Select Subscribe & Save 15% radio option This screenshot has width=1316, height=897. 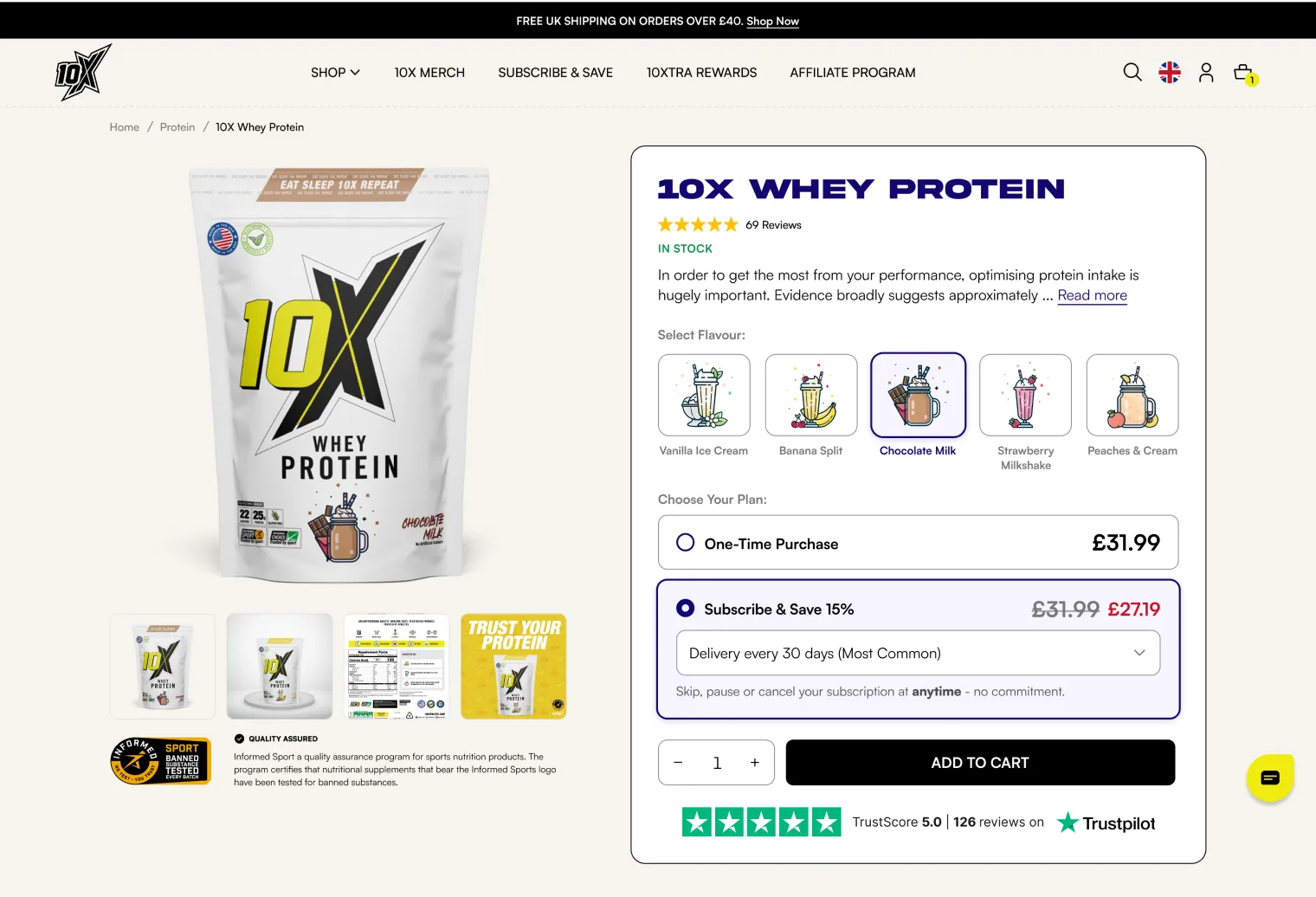point(685,609)
